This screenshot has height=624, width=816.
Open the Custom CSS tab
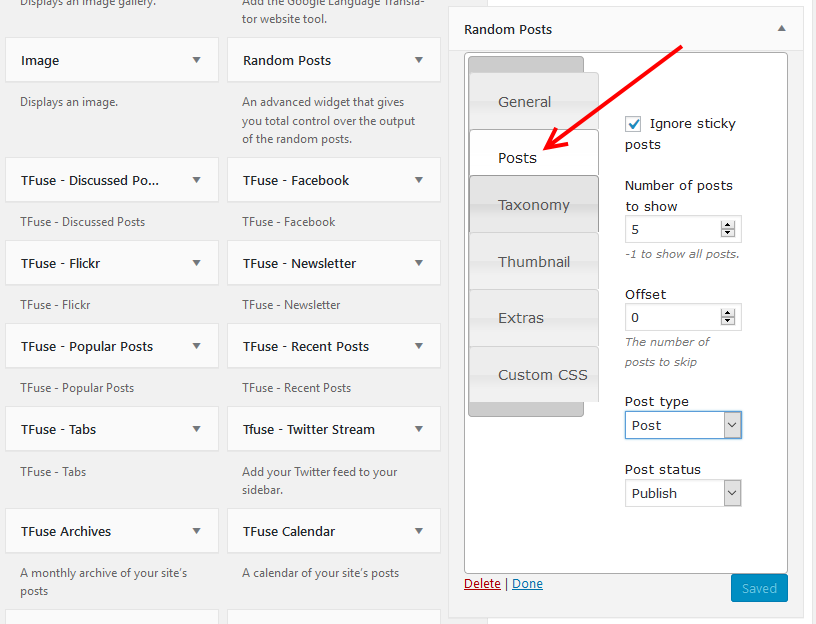click(x=542, y=374)
